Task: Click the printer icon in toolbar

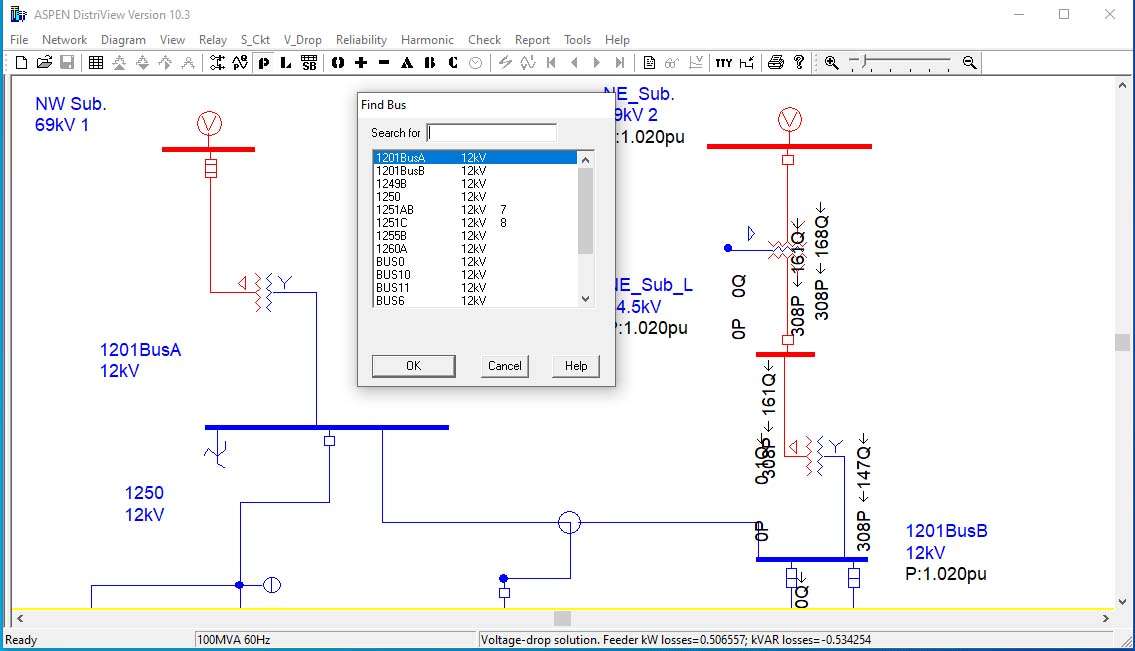Action: (x=775, y=62)
